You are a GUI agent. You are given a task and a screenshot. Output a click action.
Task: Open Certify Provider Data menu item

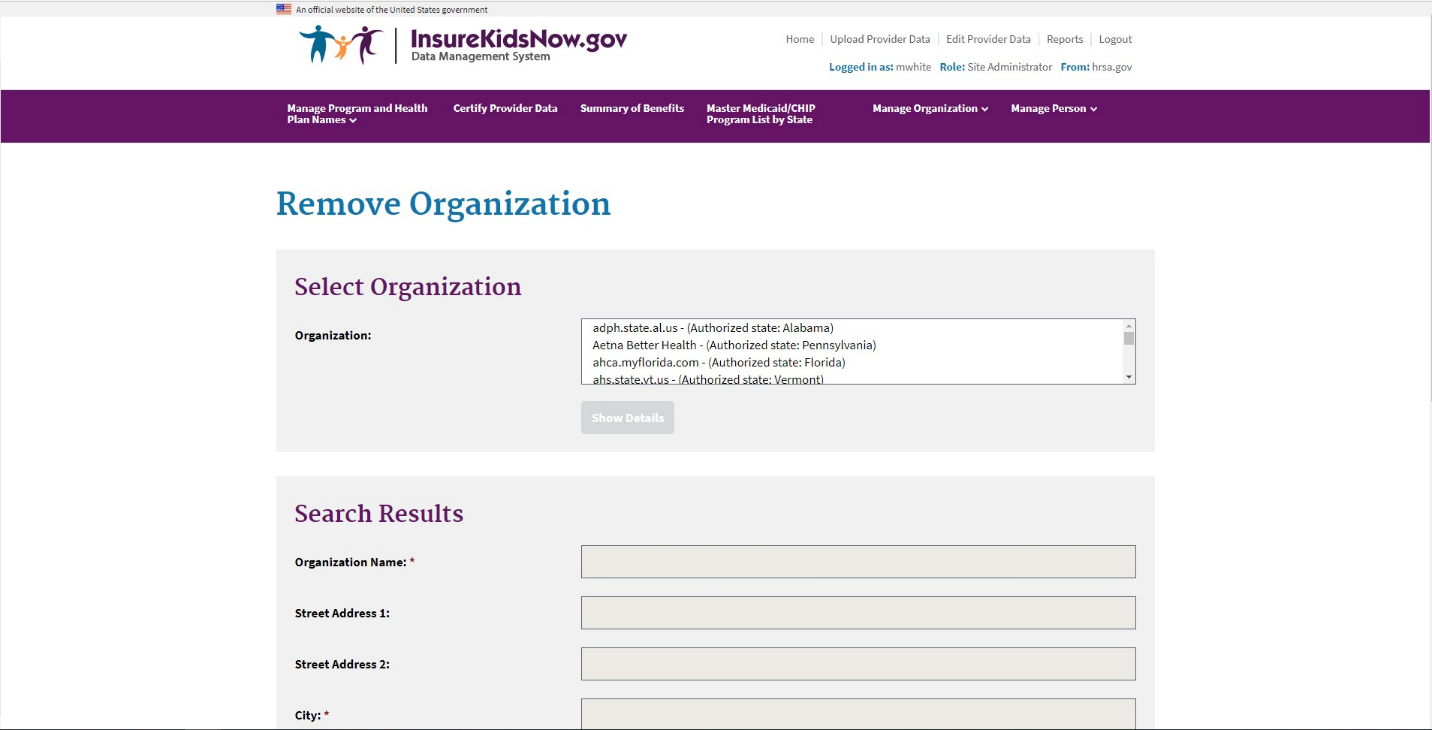tap(505, 108)
